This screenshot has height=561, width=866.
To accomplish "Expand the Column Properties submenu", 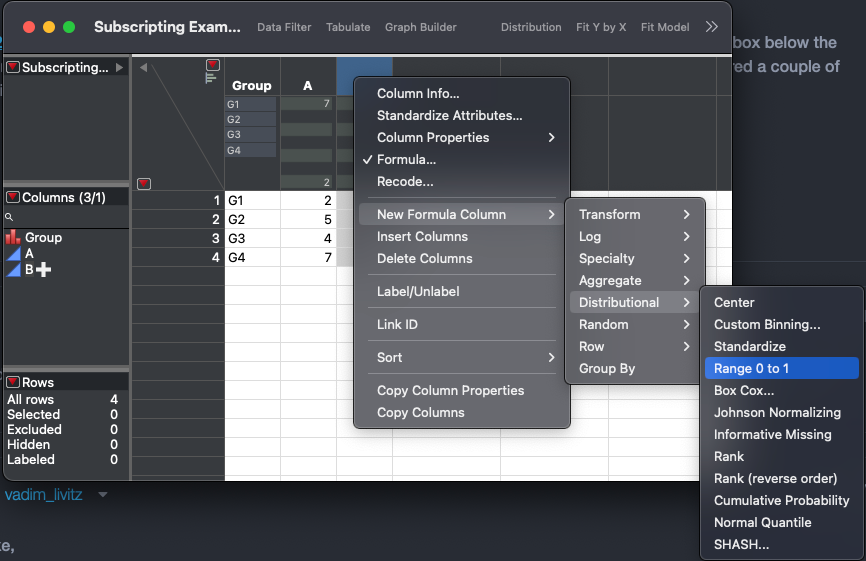I will (x=462, y=137).
